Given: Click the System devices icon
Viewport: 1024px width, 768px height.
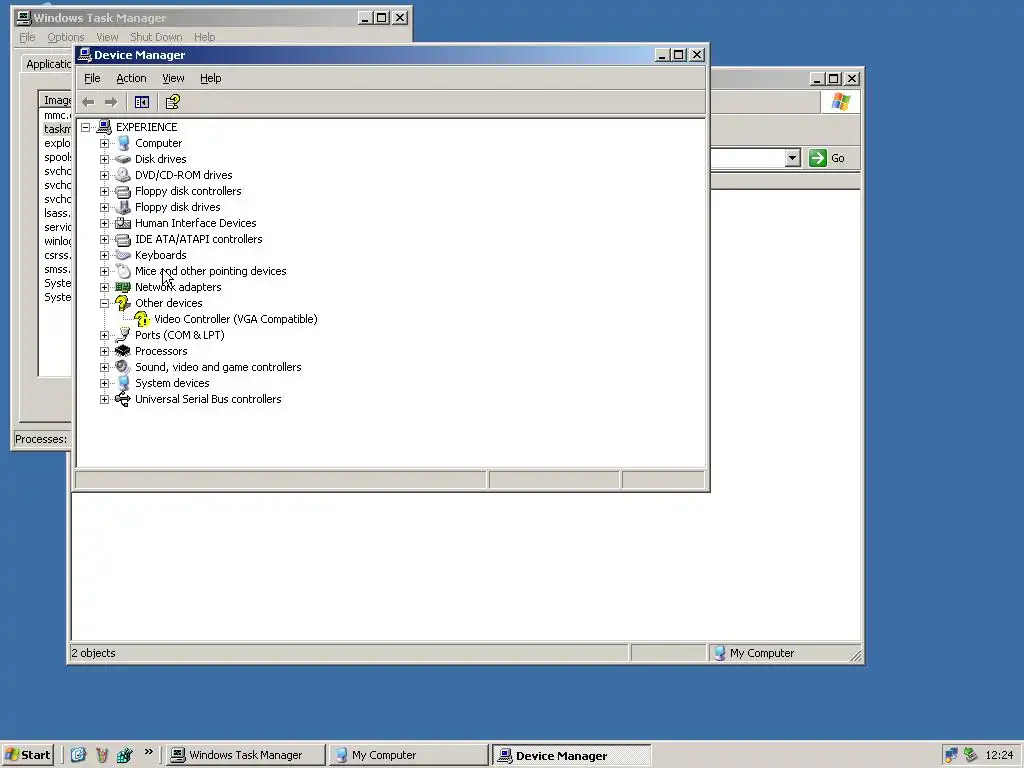Looking at the screenshot, I should [x=123, y=383].
